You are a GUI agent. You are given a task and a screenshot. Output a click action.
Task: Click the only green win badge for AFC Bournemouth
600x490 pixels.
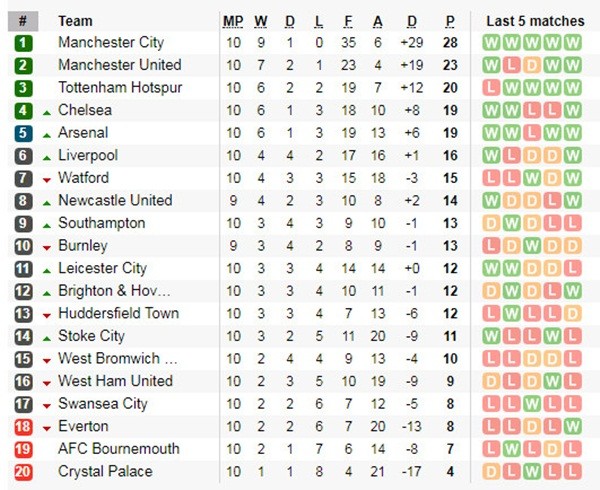[510, 449]
